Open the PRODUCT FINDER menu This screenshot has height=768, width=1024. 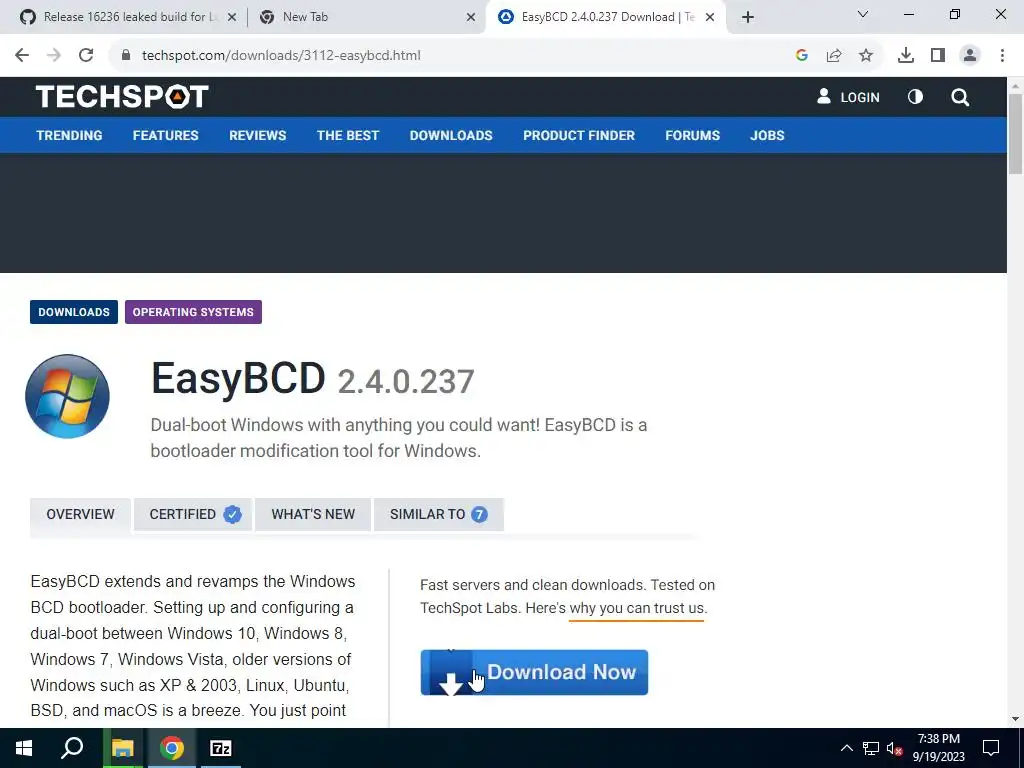coord(579,135)
